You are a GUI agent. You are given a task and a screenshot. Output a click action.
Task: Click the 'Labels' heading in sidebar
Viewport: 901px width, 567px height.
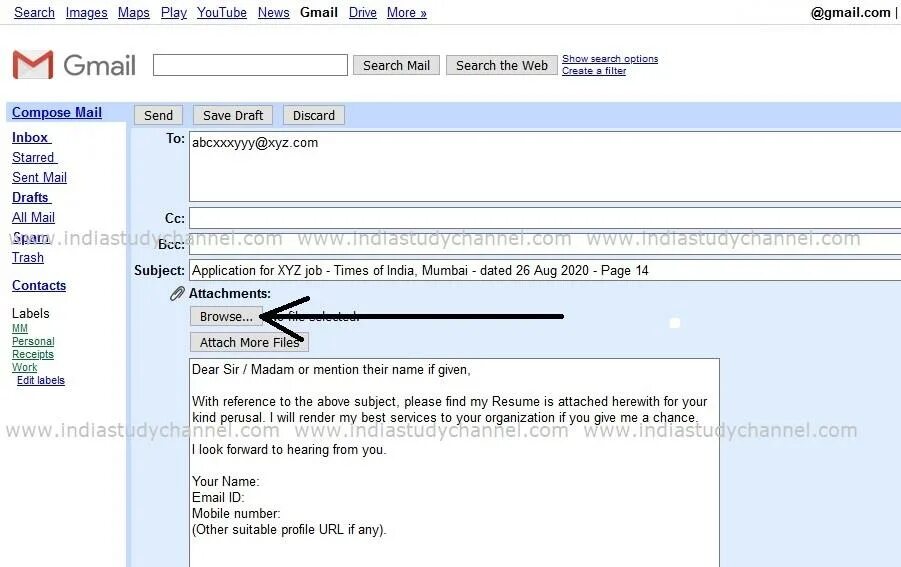[30, 314]
